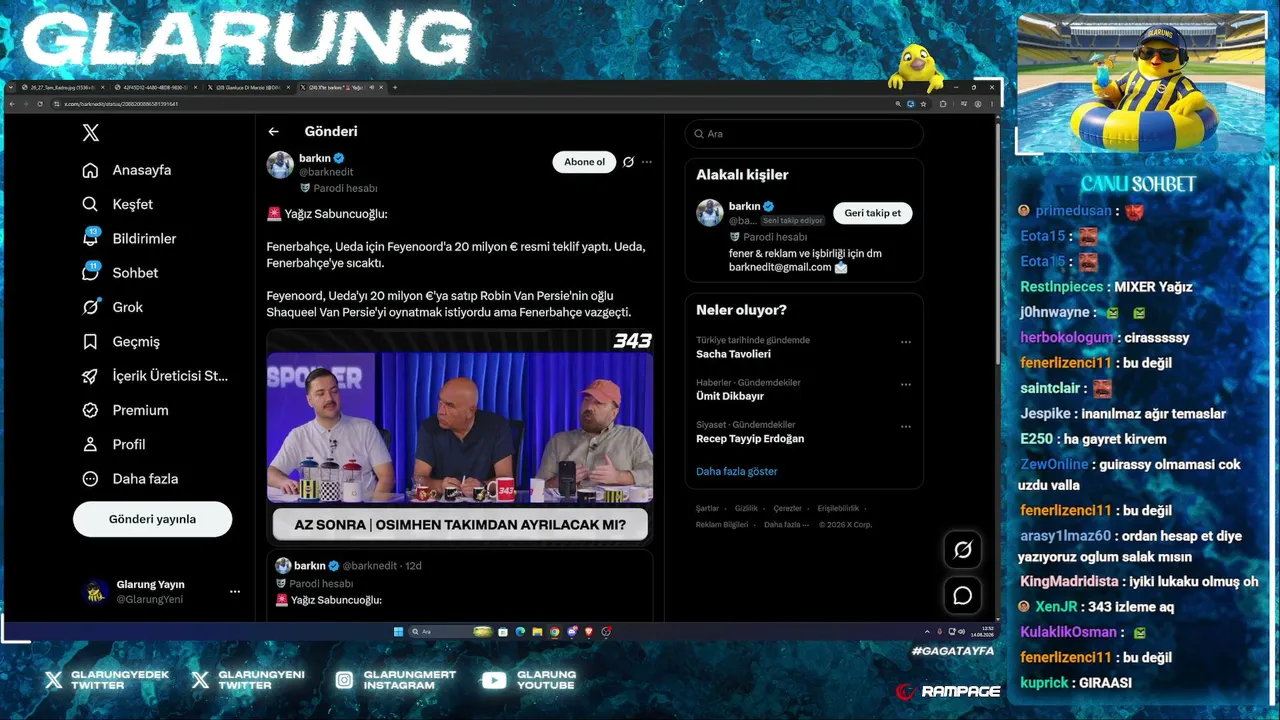1280x720 pixels.
Task: Click the Gönderi page heading
Action: click(x=331, y=131)
